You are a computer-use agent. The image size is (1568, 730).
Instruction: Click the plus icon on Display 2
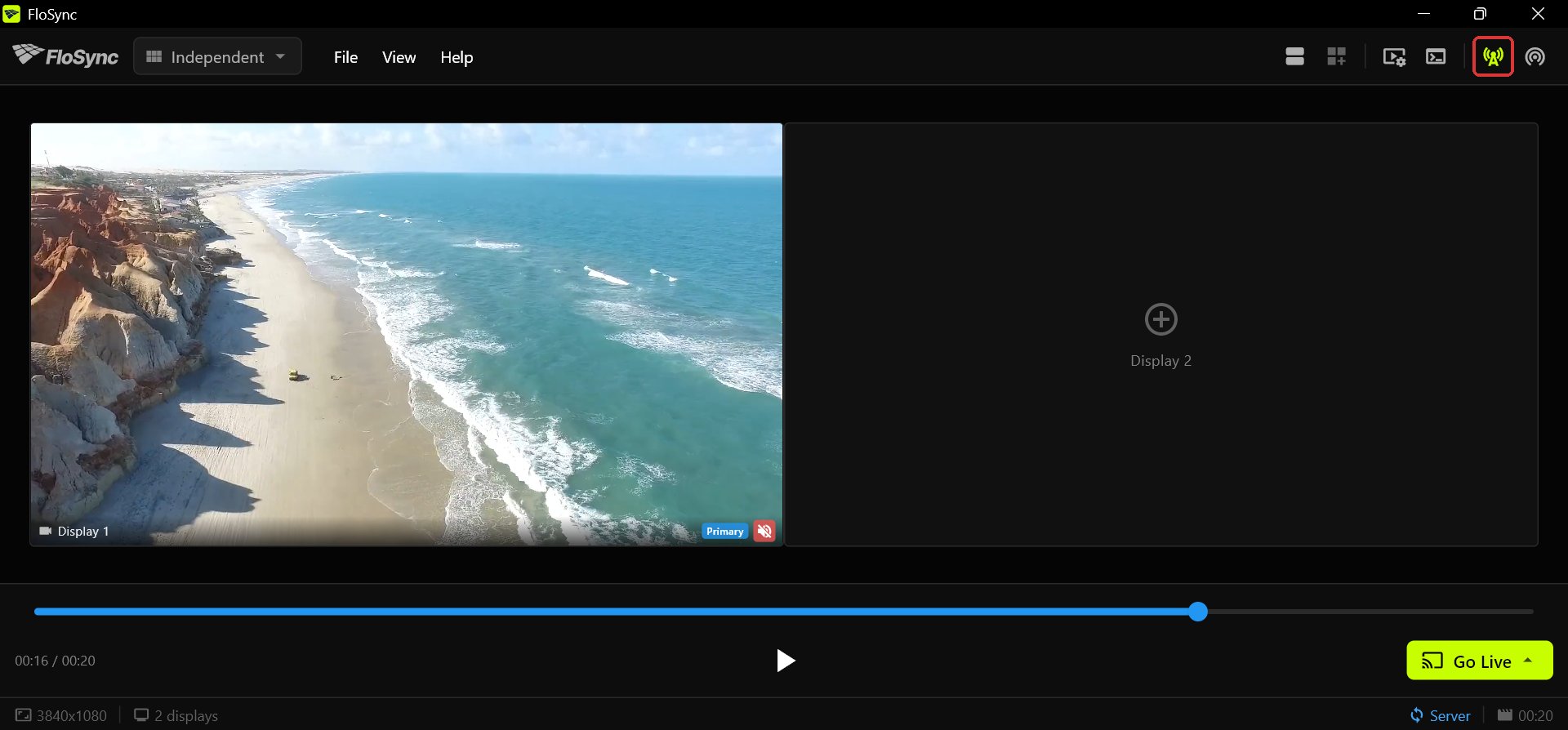[x=1161, y=319]
